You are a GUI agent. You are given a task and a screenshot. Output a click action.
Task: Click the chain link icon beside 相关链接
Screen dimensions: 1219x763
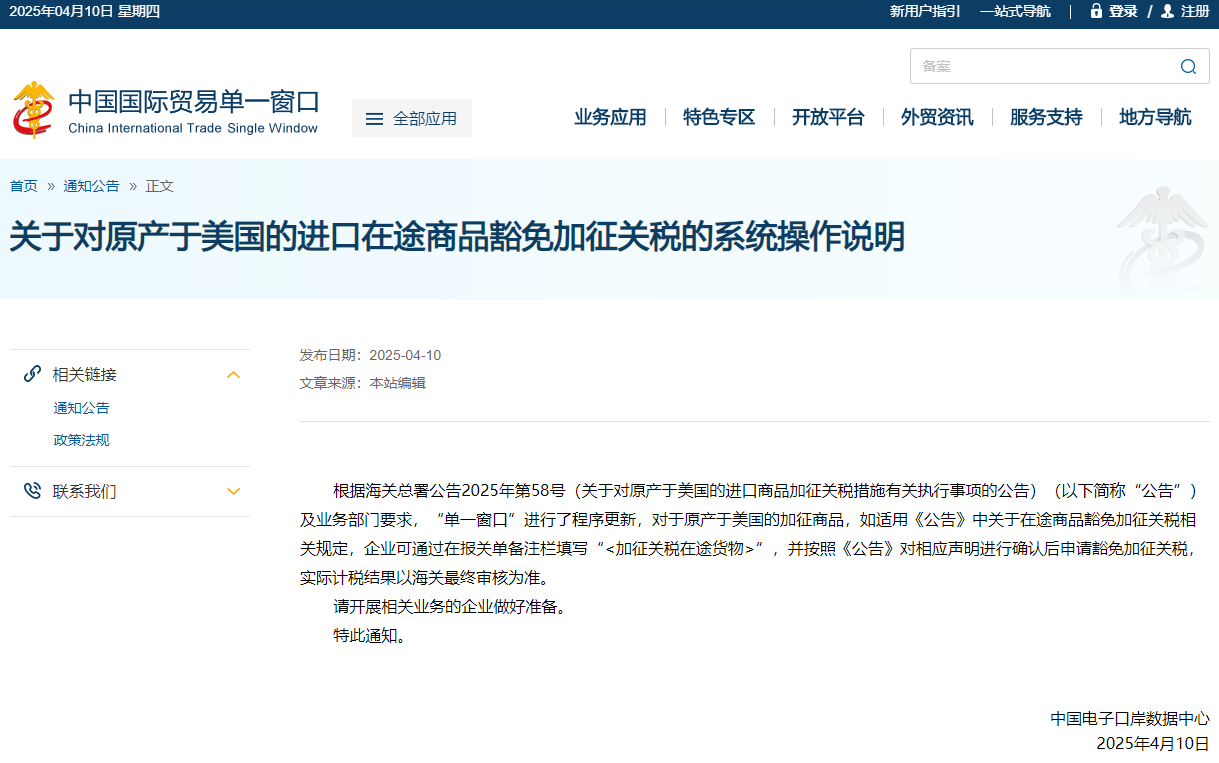(x=32, y=375)
